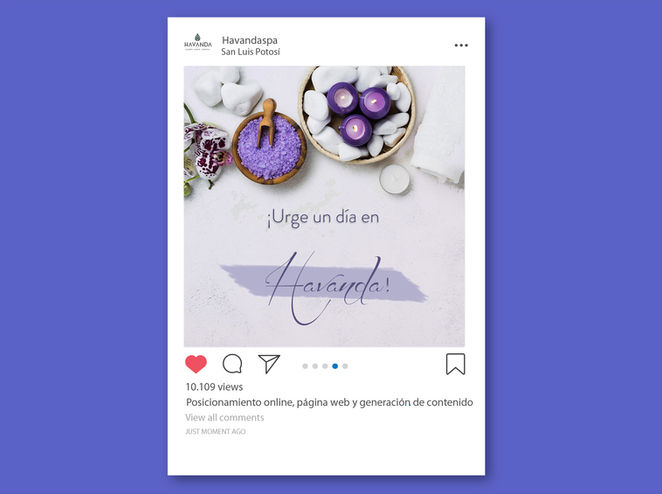Save post with the bookmark icon
Image resolution: width=662 pixels, height=494 pixels.
tap(456, 364)
